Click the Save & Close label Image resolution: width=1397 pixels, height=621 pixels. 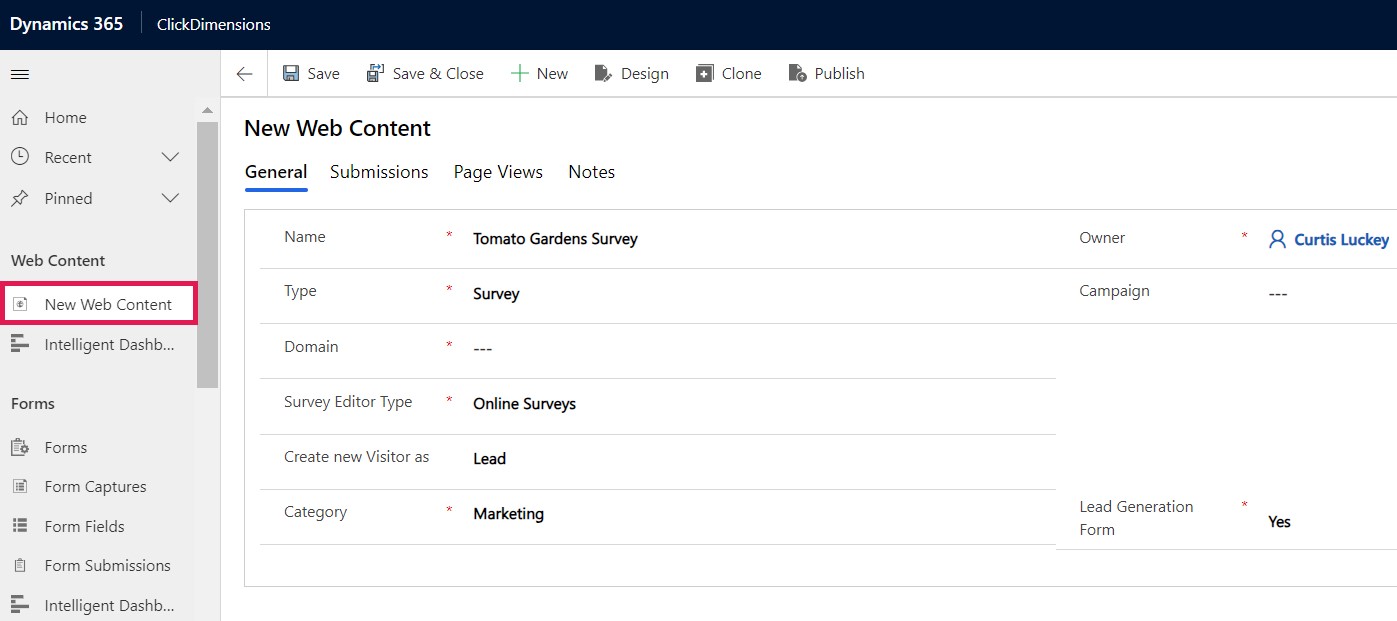pyautogui.click(x=438, y=74)
